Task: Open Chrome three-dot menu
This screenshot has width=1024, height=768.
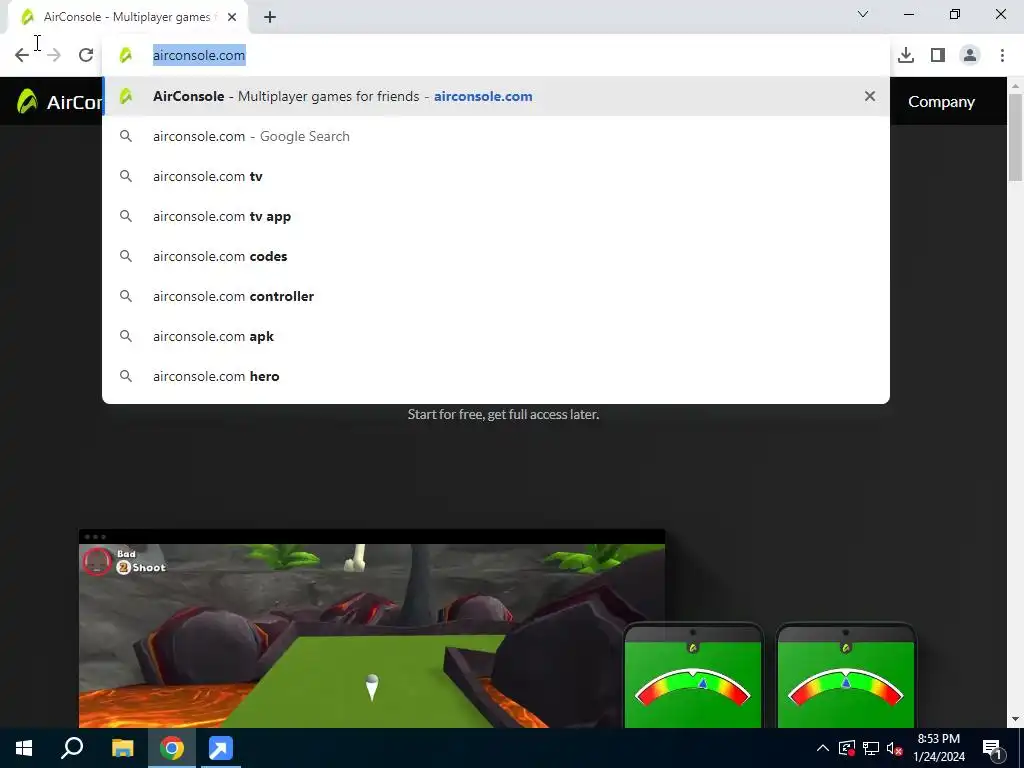Action: point(1002,56)
